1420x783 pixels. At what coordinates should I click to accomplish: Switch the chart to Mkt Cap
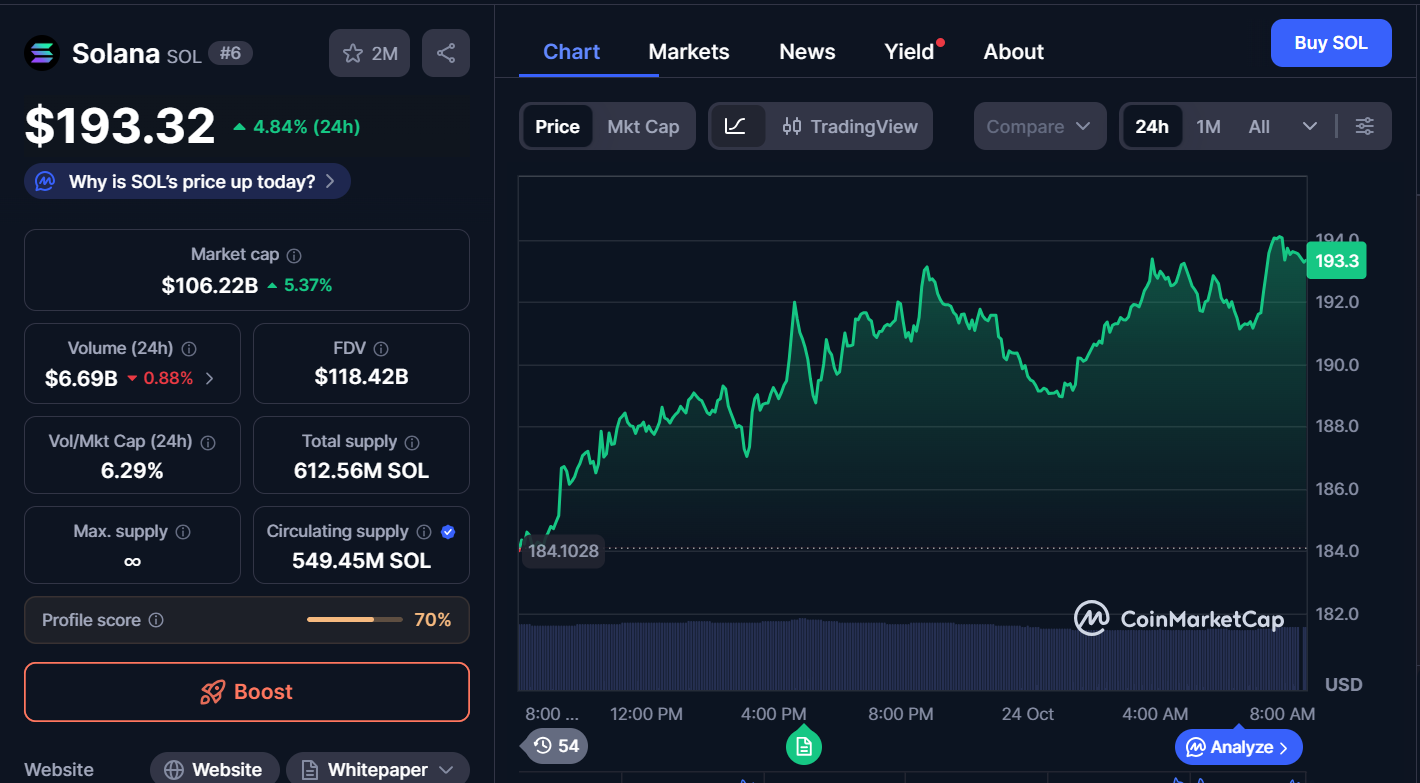(x=643, y=126)
